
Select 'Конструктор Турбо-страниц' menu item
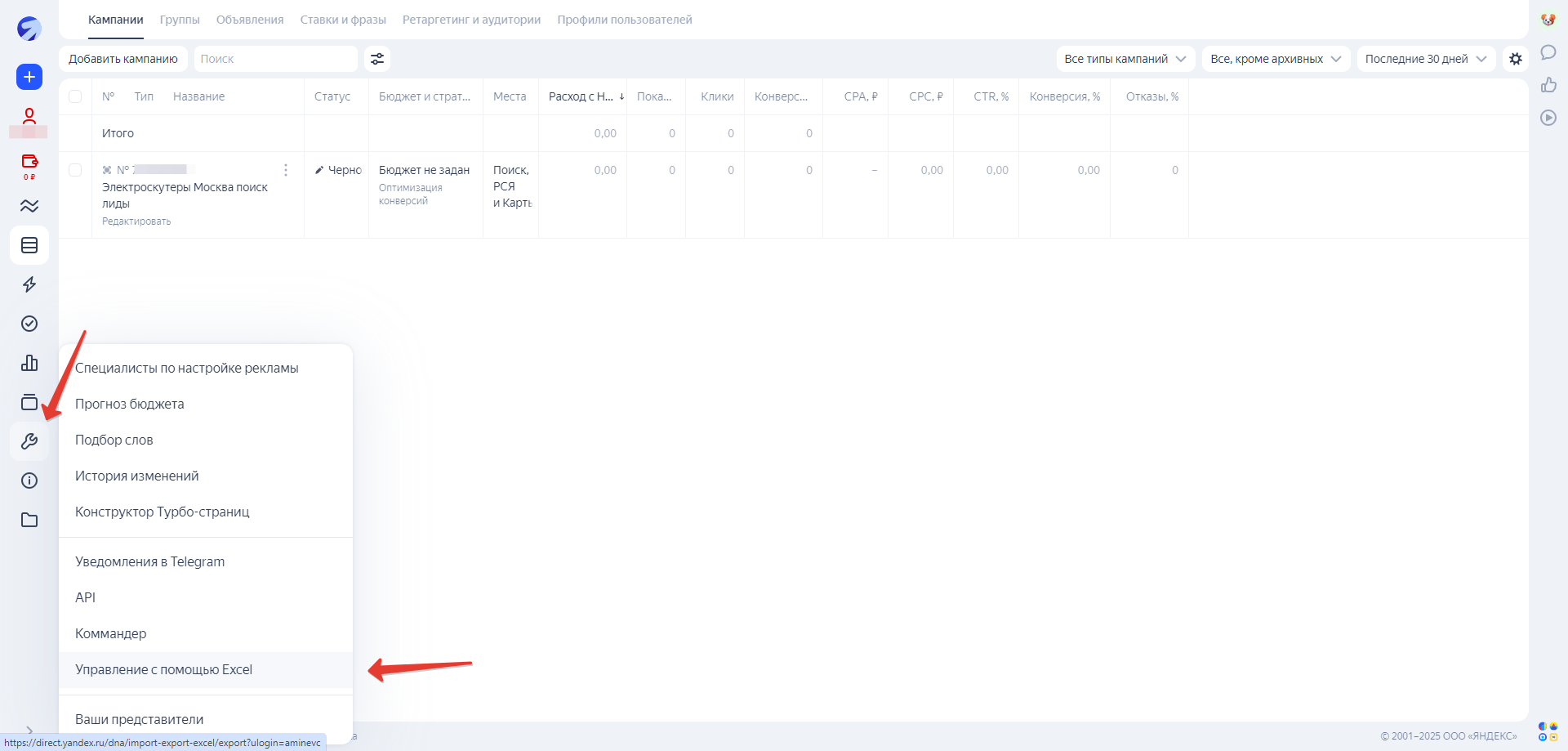(206, 512)
